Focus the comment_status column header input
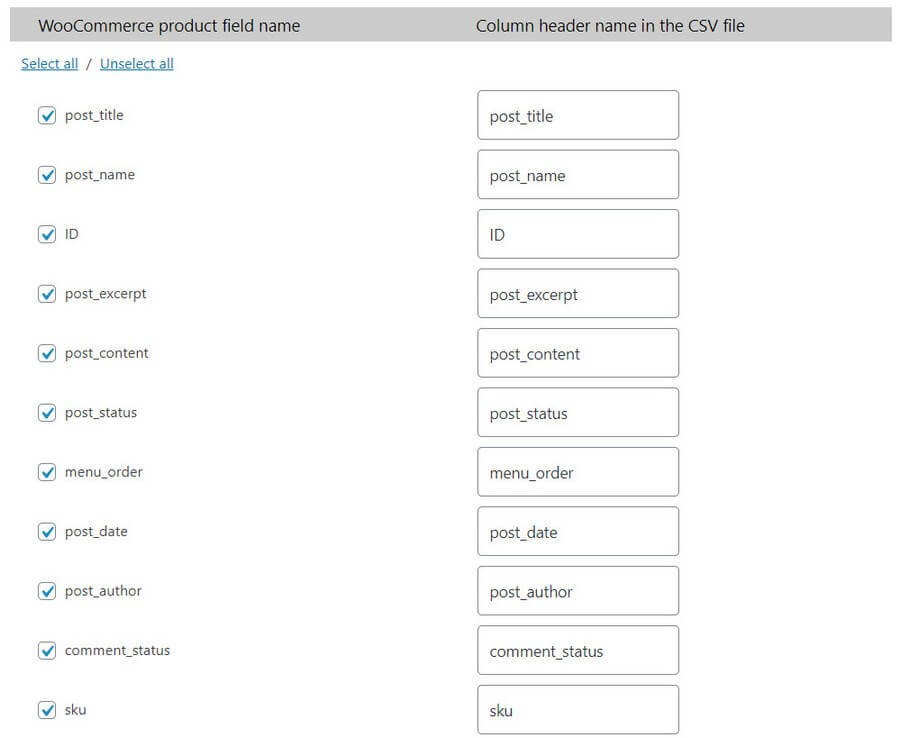This screenshot has width=900, height=738. pos(578,651)
